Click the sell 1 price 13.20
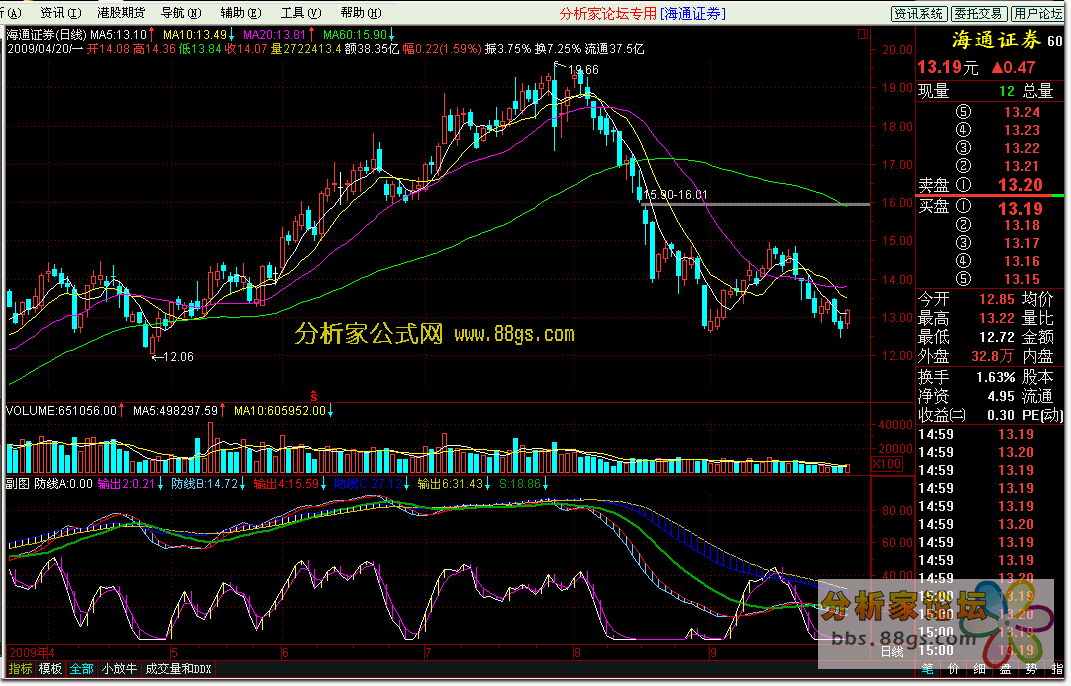 tap(1020, 185)
